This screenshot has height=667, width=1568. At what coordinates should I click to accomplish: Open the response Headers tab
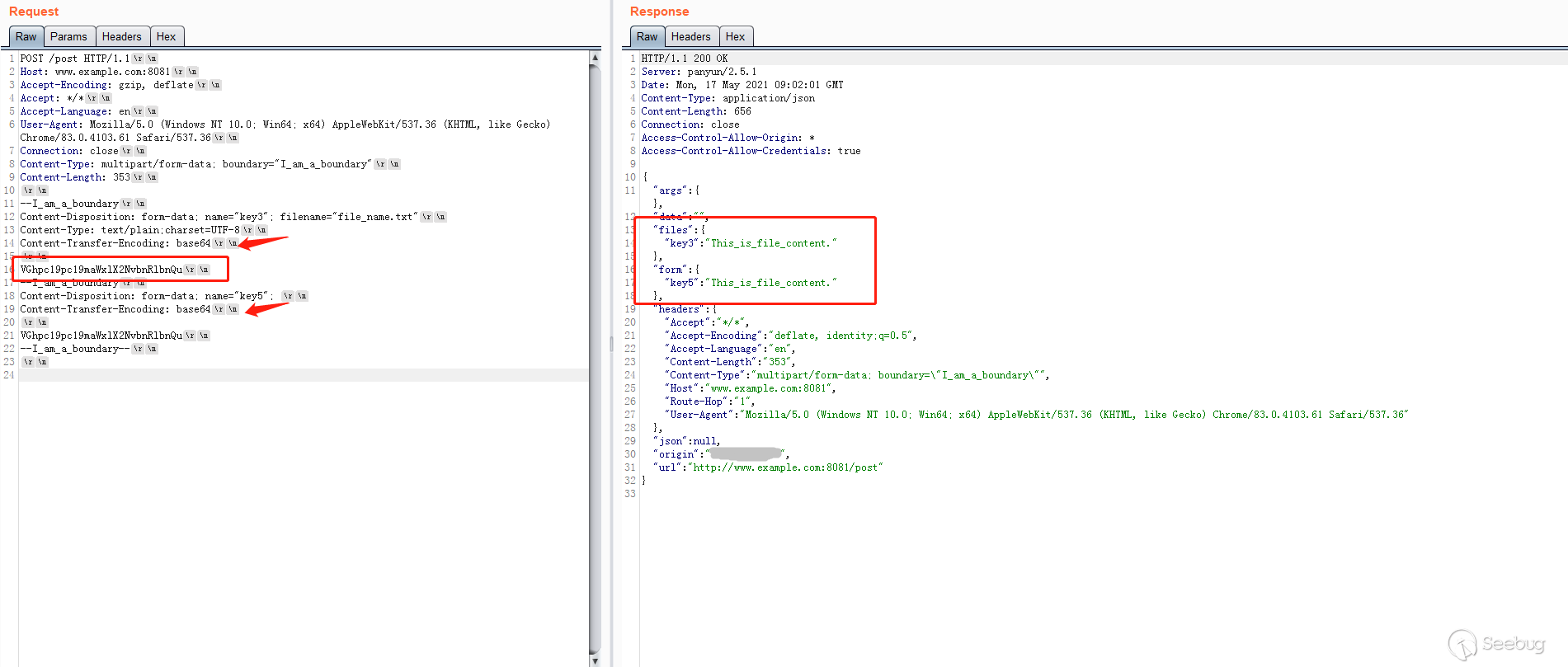click(690, 36)
